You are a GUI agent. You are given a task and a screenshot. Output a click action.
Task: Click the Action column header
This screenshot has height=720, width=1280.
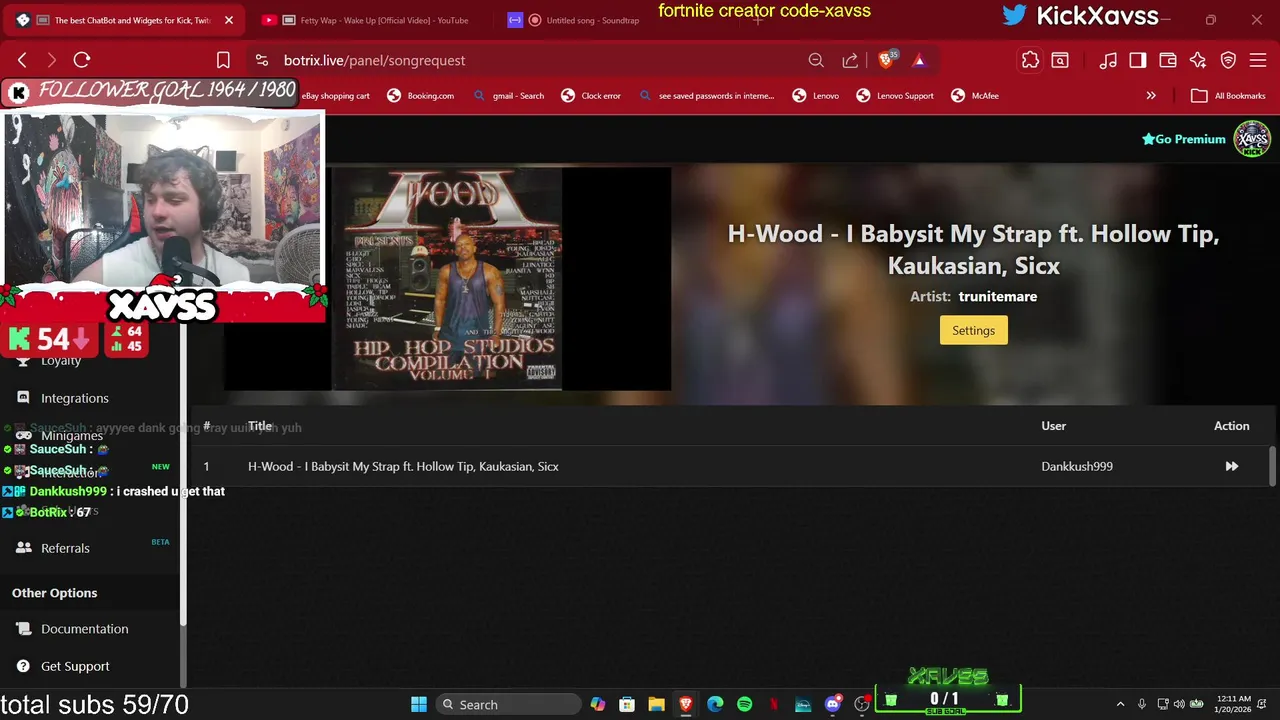[1231, 426]
